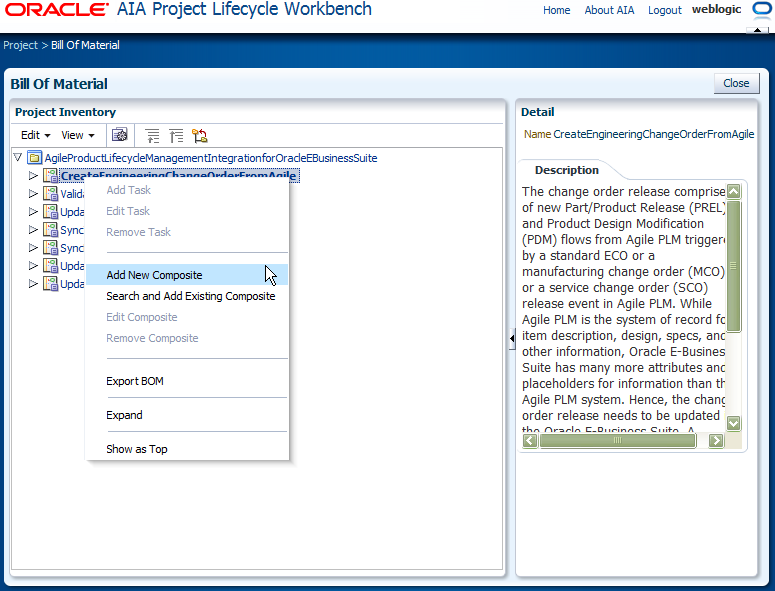Click the collapse-all tree toolbar icon
This screenshot has width=775, height=591.
[x=176, y=135]
